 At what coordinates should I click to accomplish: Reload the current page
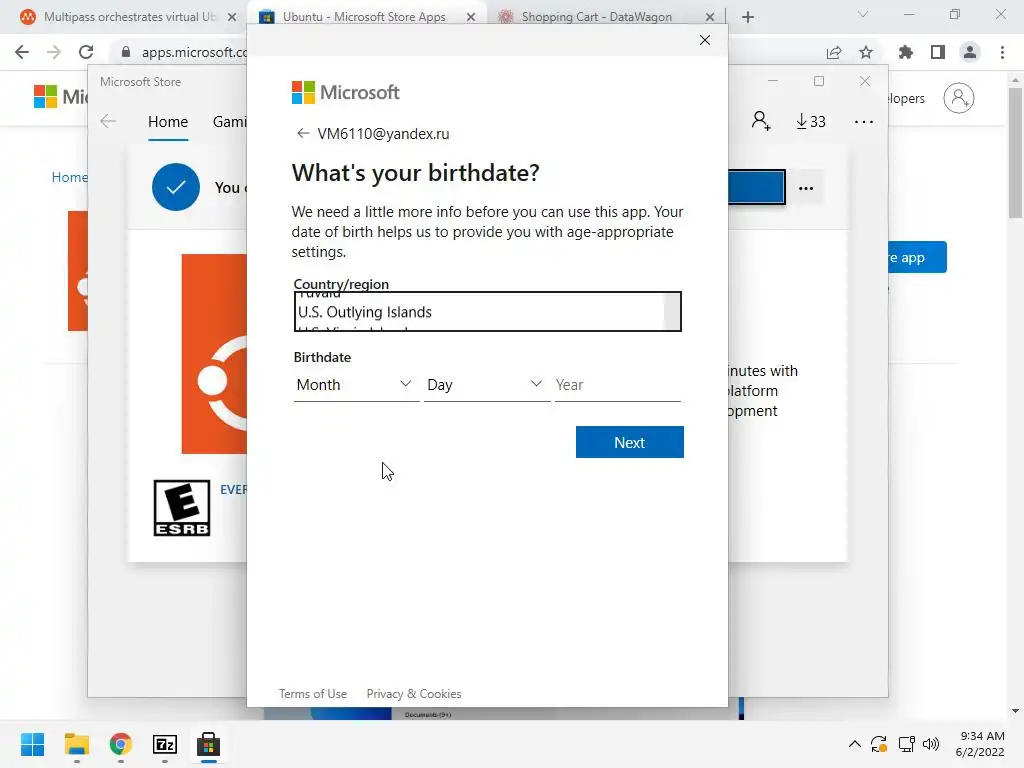coord(86,52)
